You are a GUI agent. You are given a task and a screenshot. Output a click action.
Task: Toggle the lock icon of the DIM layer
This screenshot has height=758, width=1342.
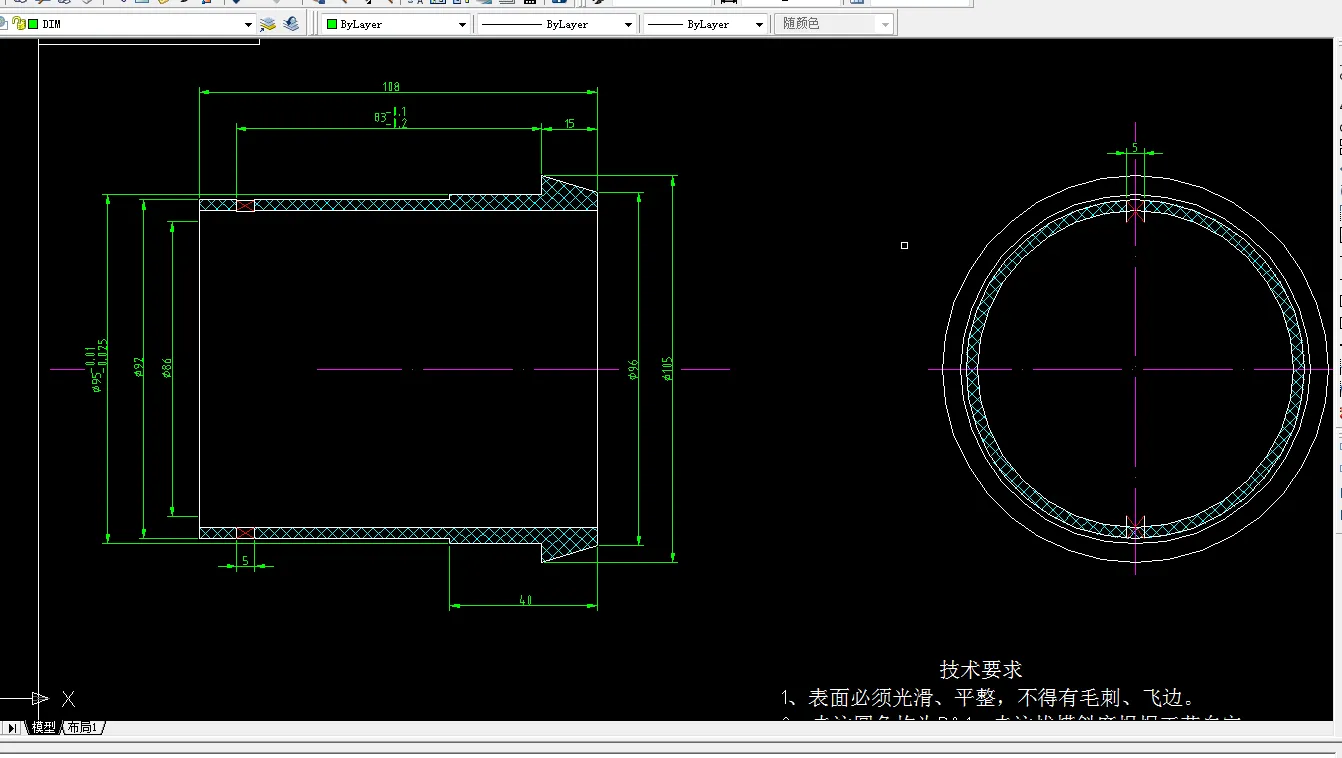coord(19,24)
